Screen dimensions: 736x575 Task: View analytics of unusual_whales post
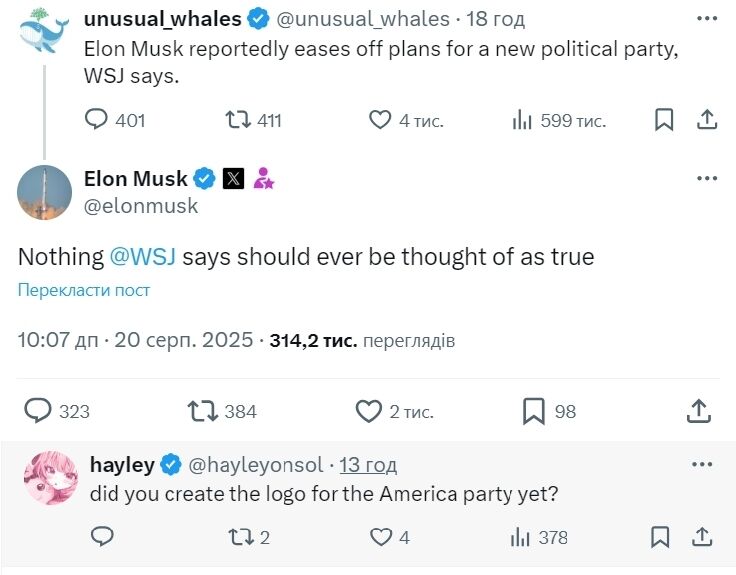[522, 120]
